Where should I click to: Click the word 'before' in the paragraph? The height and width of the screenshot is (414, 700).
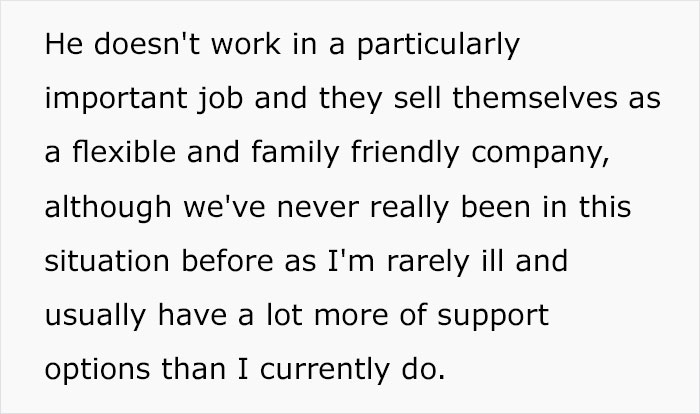[228, 261]
